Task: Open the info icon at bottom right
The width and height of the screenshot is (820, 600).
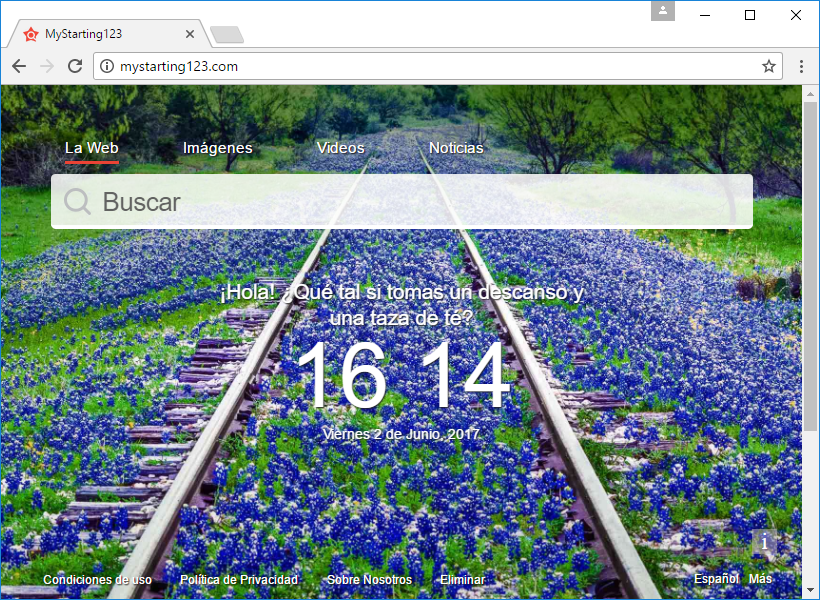Action: [x=764, y=542]
